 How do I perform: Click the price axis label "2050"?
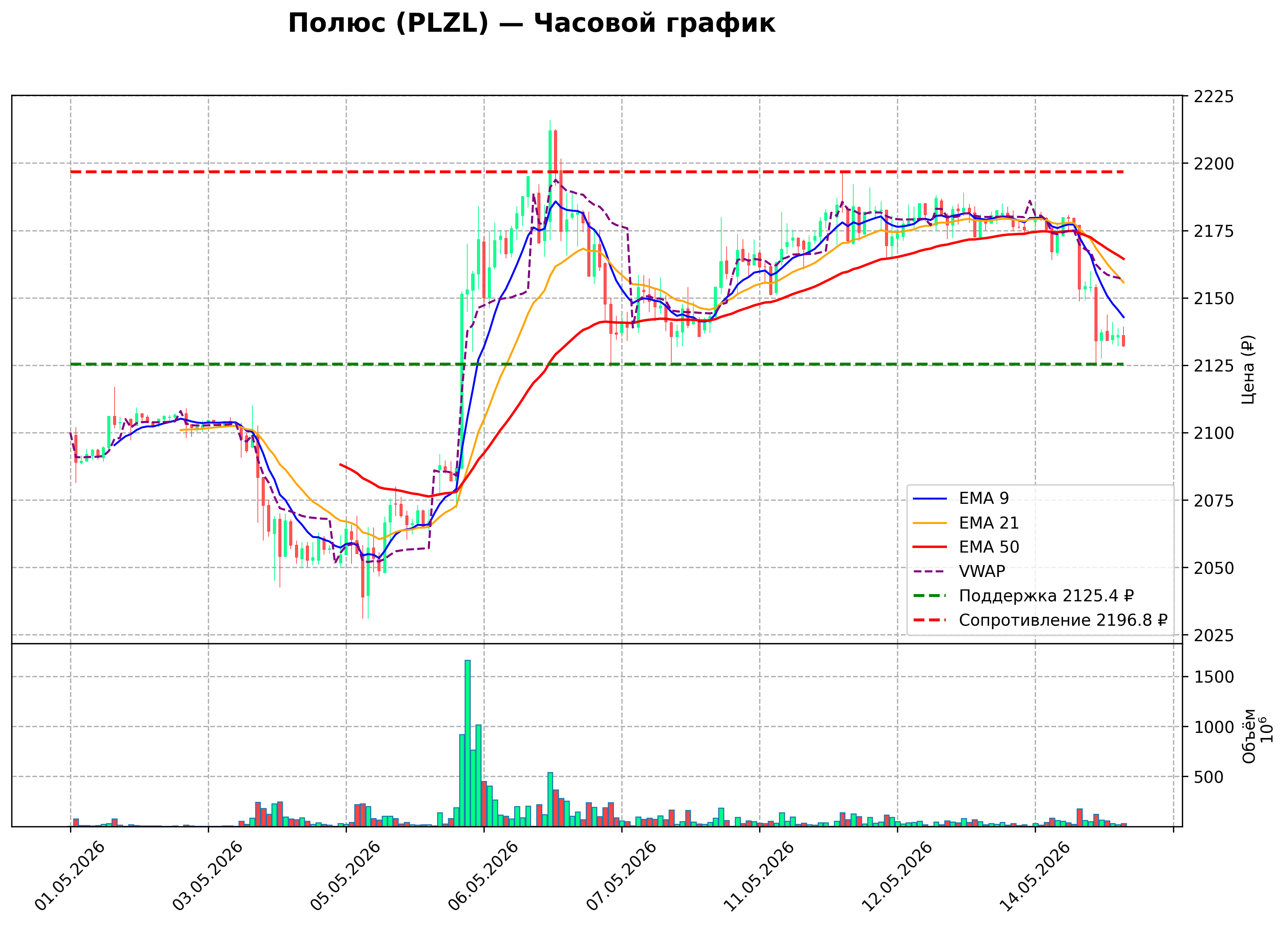tap(1214, 568)
